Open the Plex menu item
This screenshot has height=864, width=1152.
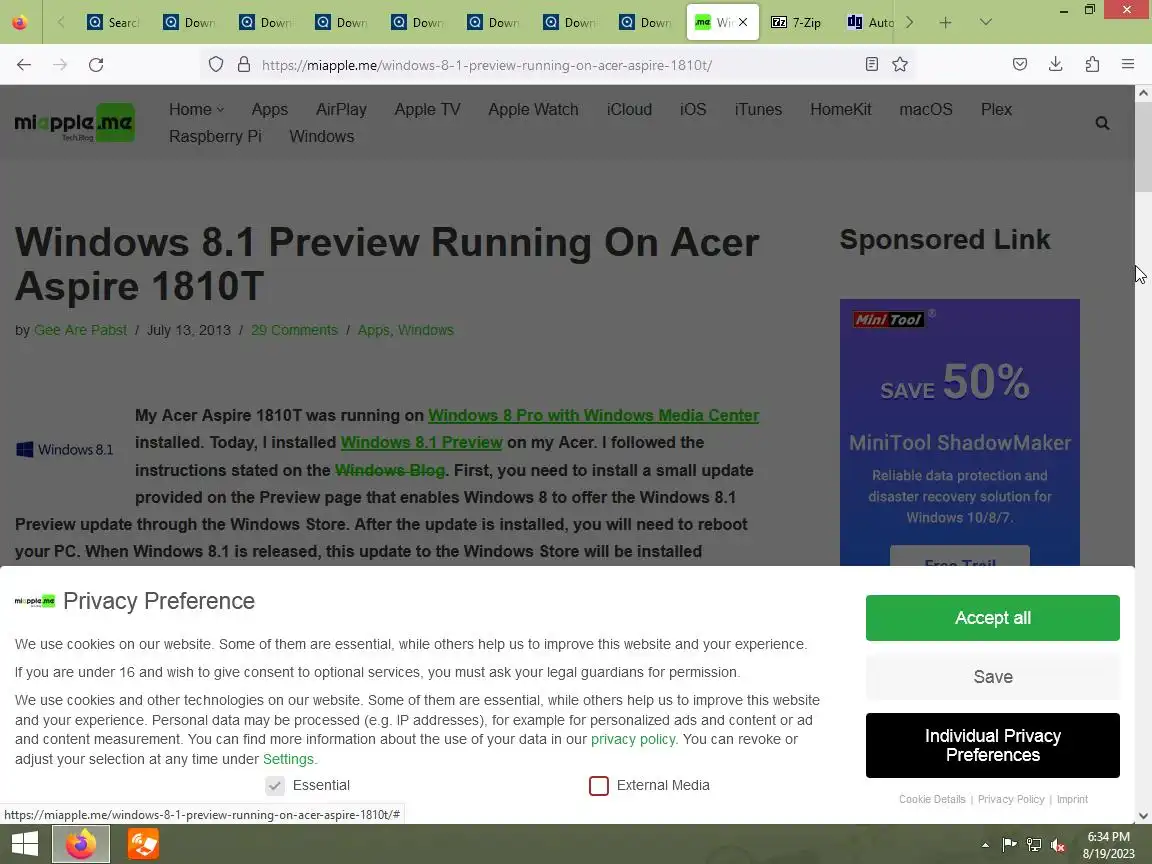996,109
